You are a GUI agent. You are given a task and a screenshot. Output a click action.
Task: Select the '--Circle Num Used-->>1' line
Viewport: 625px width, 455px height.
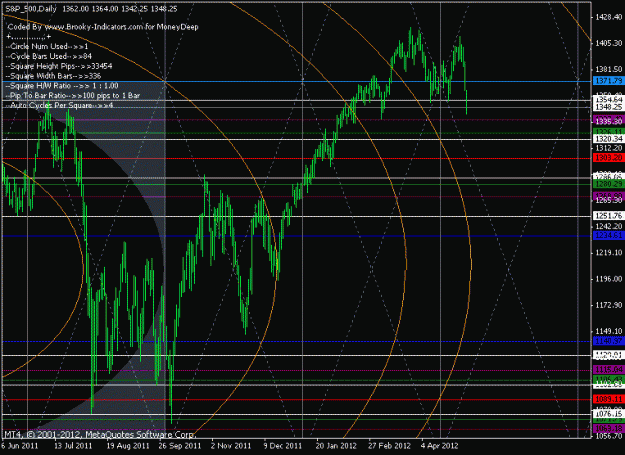coord(47,47)
